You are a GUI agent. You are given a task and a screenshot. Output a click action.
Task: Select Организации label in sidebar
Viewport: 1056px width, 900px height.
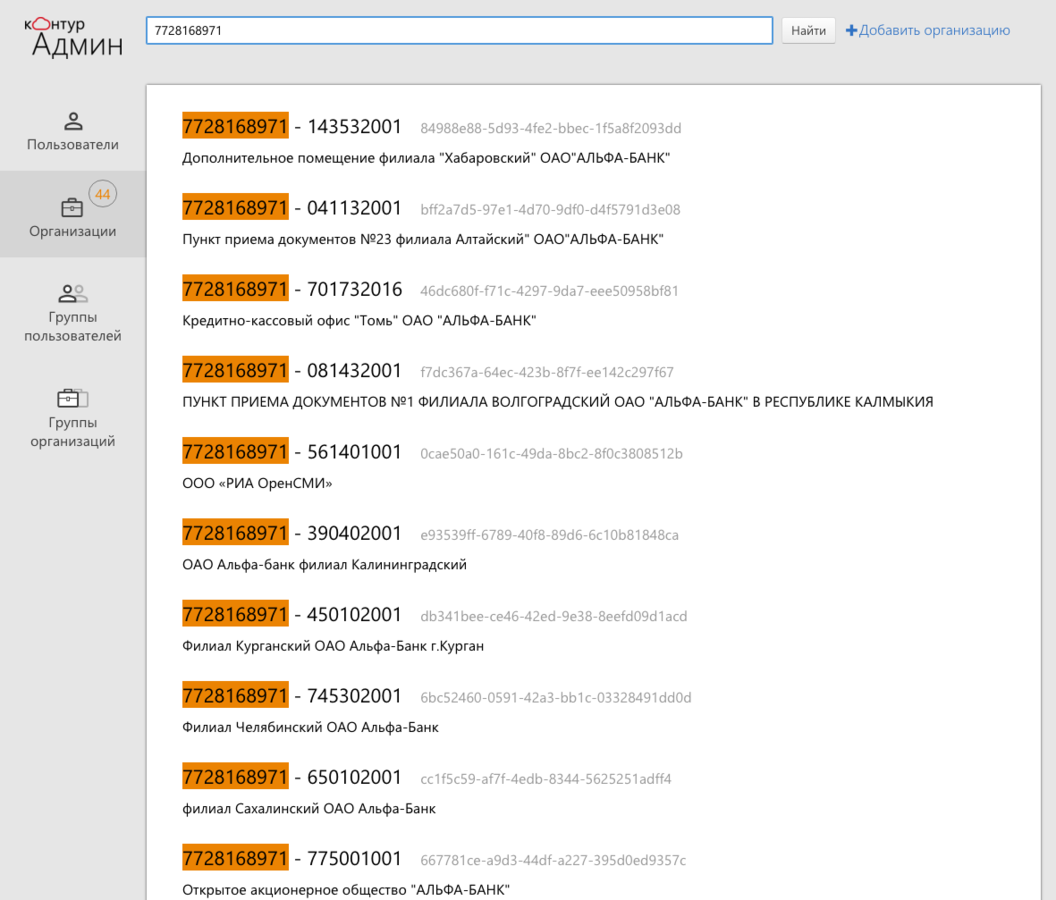point(73,231)
